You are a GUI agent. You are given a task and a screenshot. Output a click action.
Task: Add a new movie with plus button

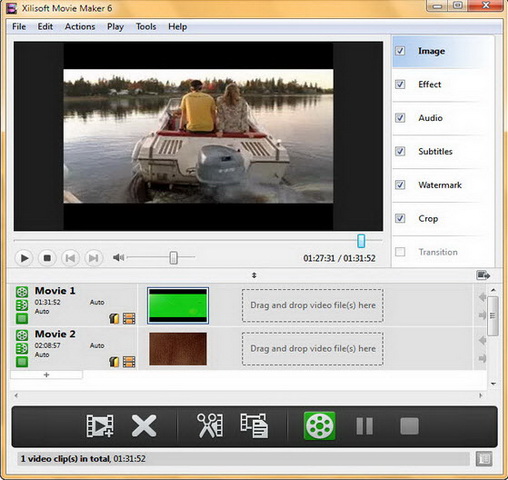[46, 375]
